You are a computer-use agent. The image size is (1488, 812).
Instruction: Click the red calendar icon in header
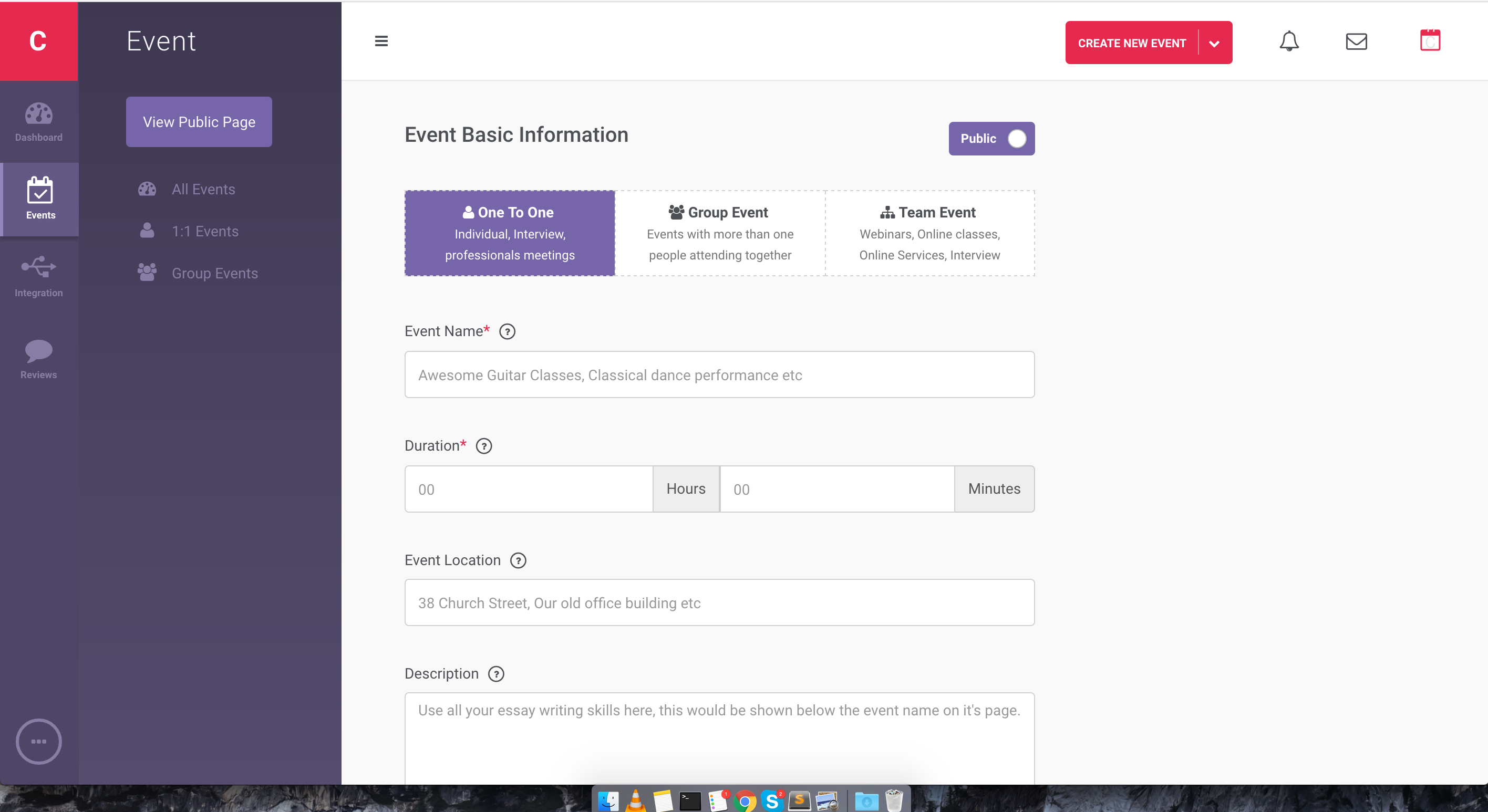[x=1430, y=40]
